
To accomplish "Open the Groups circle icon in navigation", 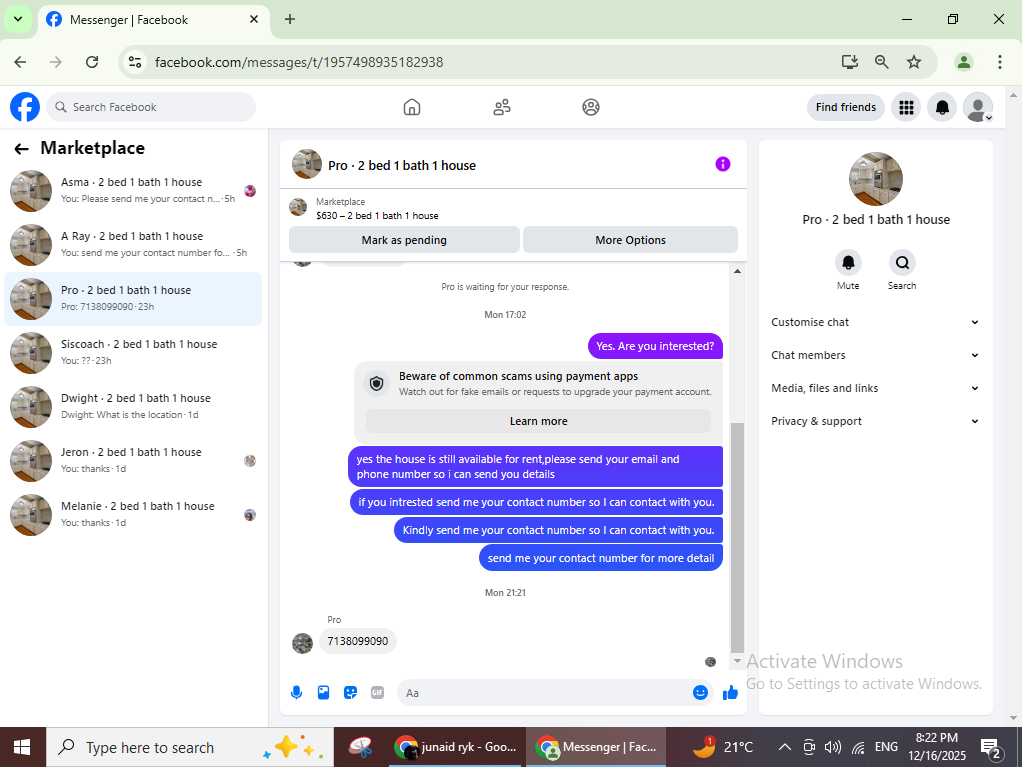I will 591,107.
